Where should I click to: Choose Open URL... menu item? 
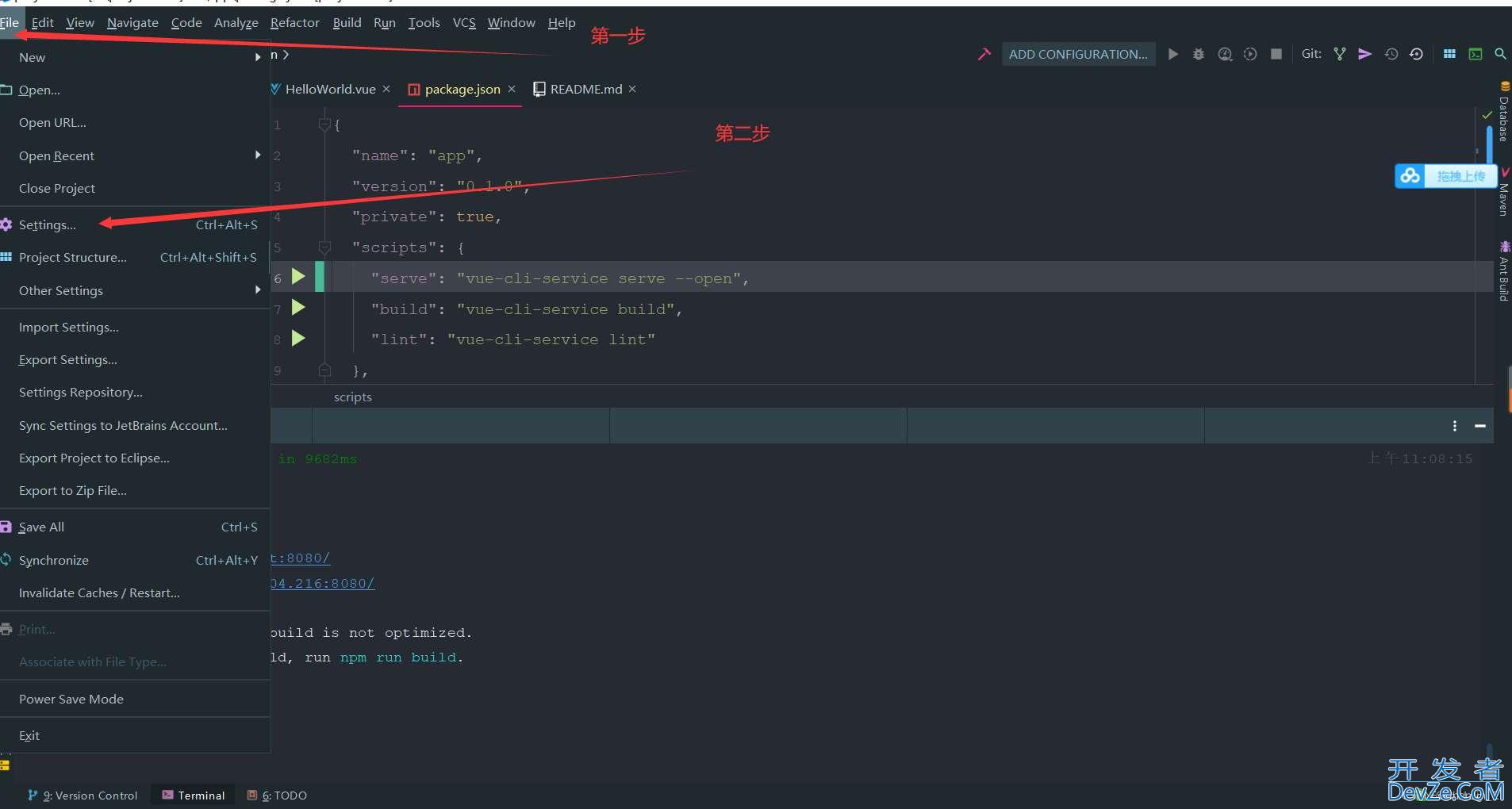pos(135,122)
